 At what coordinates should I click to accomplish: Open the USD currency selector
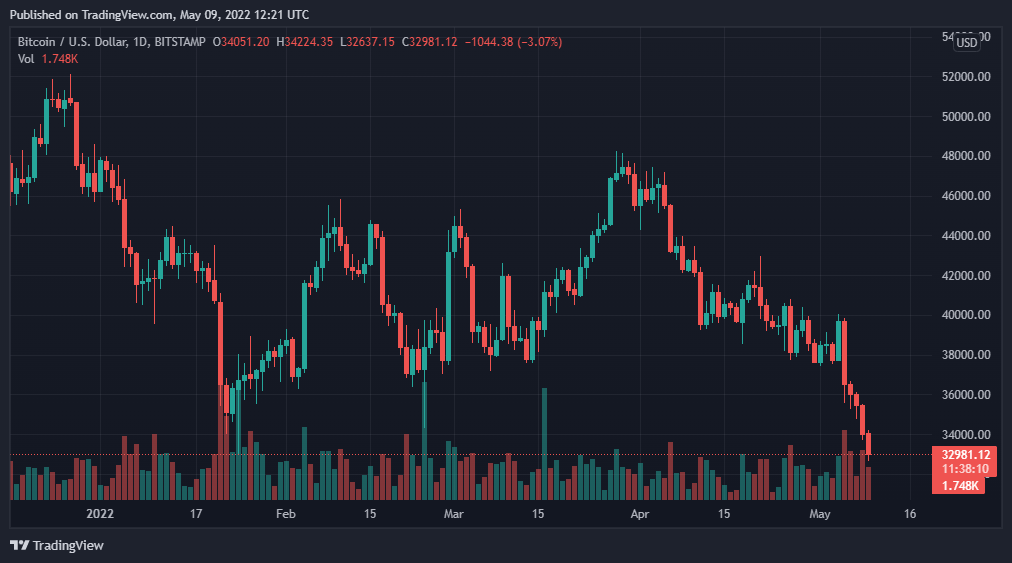click(967, 42)
